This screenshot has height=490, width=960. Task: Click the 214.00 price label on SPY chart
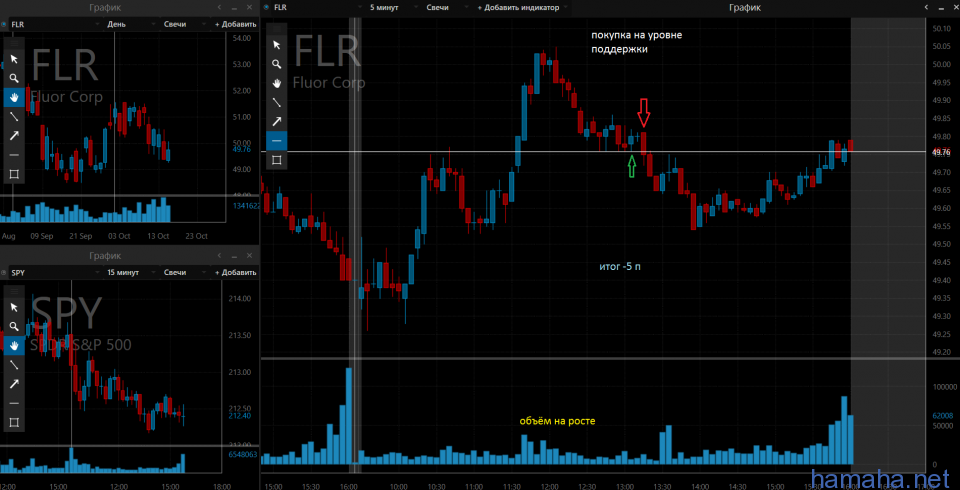(x=239, y=299)
